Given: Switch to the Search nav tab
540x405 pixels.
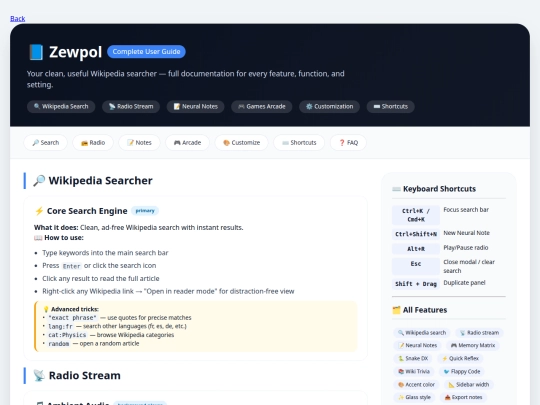Looking at the screenshot, I should pyautogui.click(x=45, y=143).
